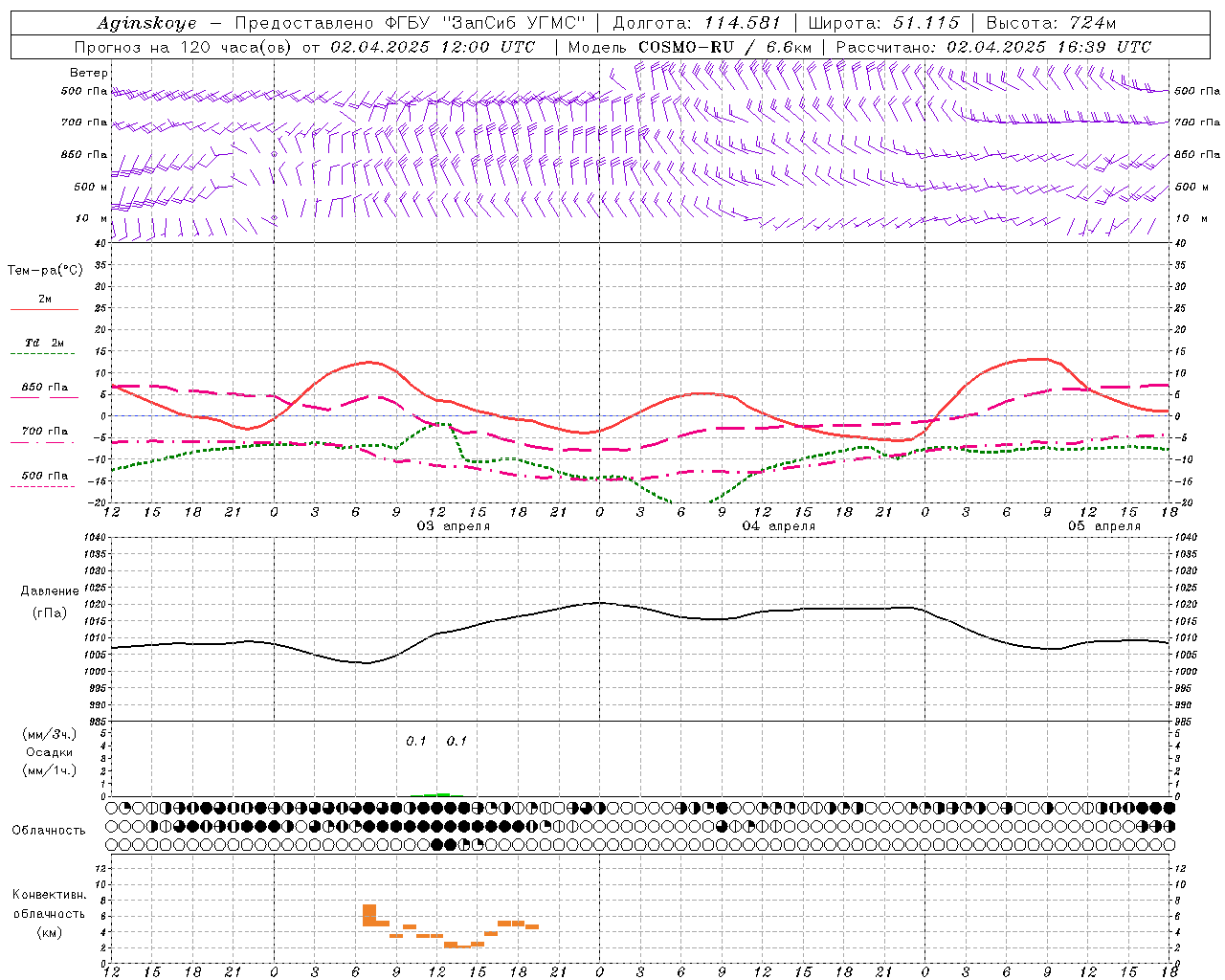Viewport: 1225px width, 980px height.
Task: Click the "700 гПа" temperature legend entry
Action: (x=45, y=432)
